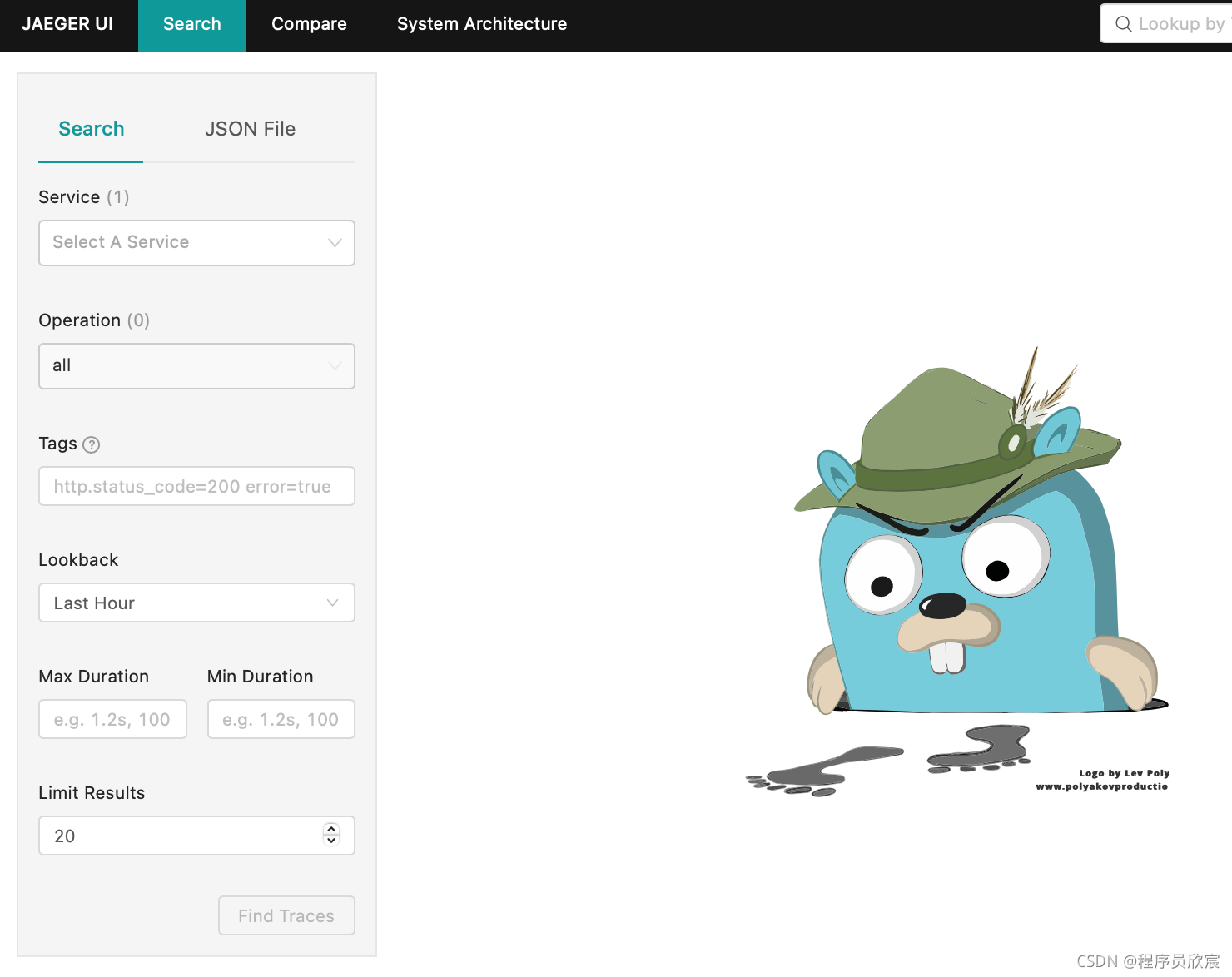Viewport: 1232px width, 977px height.
Task: Click the Jaeger gopher mascot image
Action: [x=957, y=571]
